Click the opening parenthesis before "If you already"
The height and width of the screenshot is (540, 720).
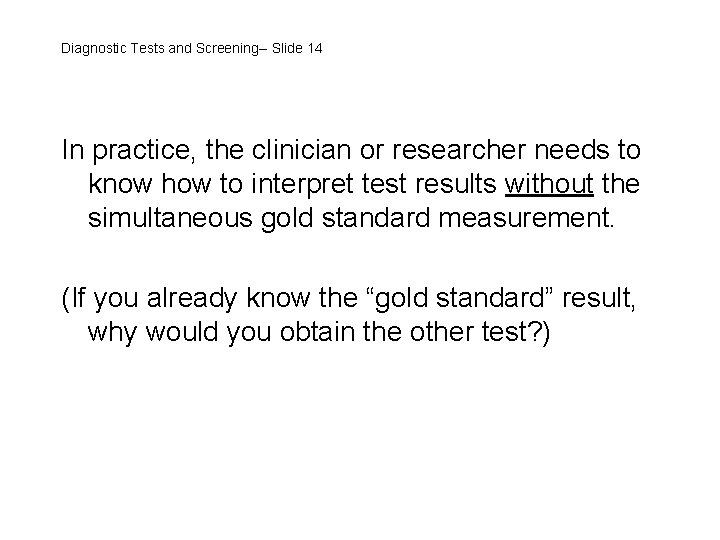66,298
